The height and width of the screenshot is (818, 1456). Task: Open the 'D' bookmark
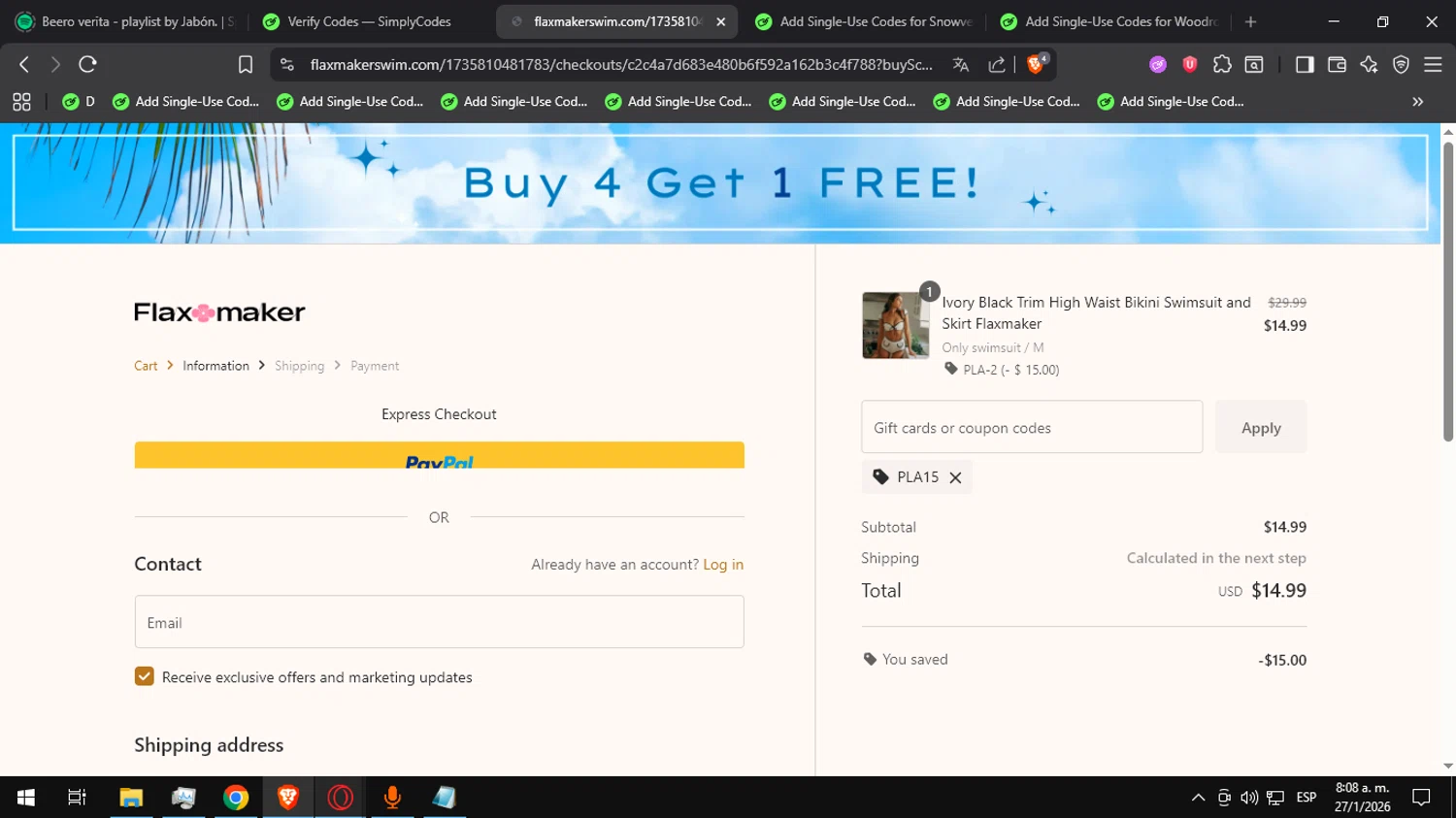pos(79,101)
